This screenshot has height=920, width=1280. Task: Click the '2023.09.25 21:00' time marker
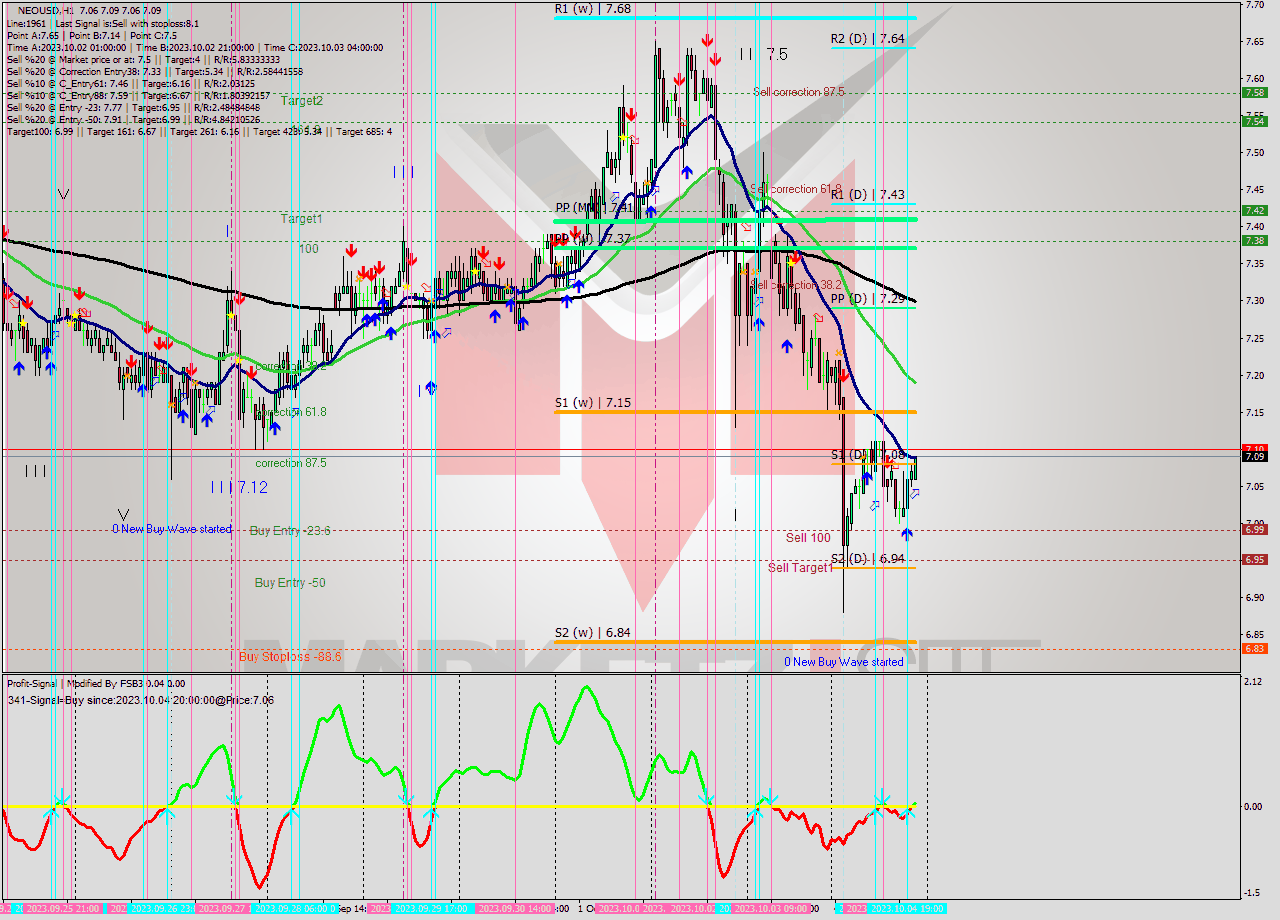(x=61, y=909)
